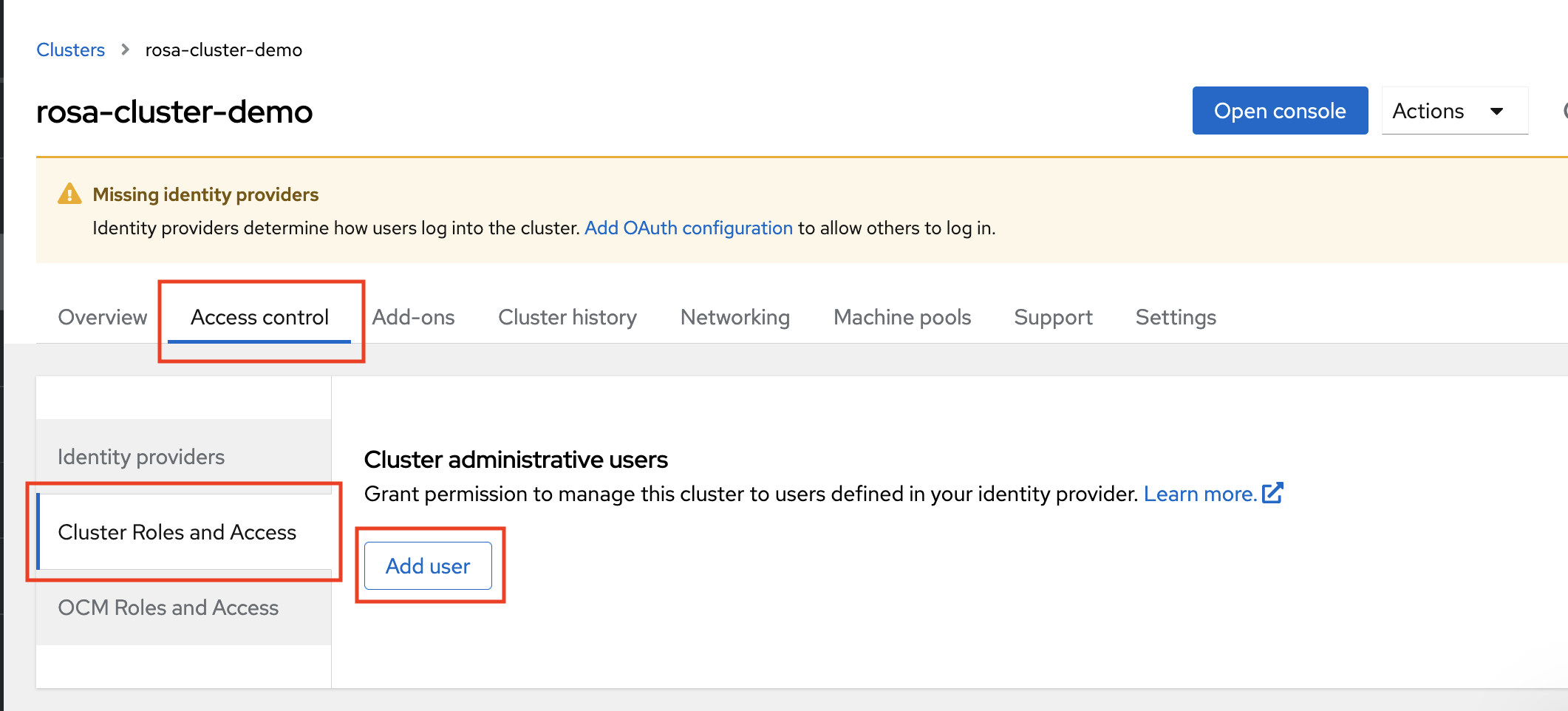Select the Access control tab
The image size is (1568, 711).
[259, 317]
